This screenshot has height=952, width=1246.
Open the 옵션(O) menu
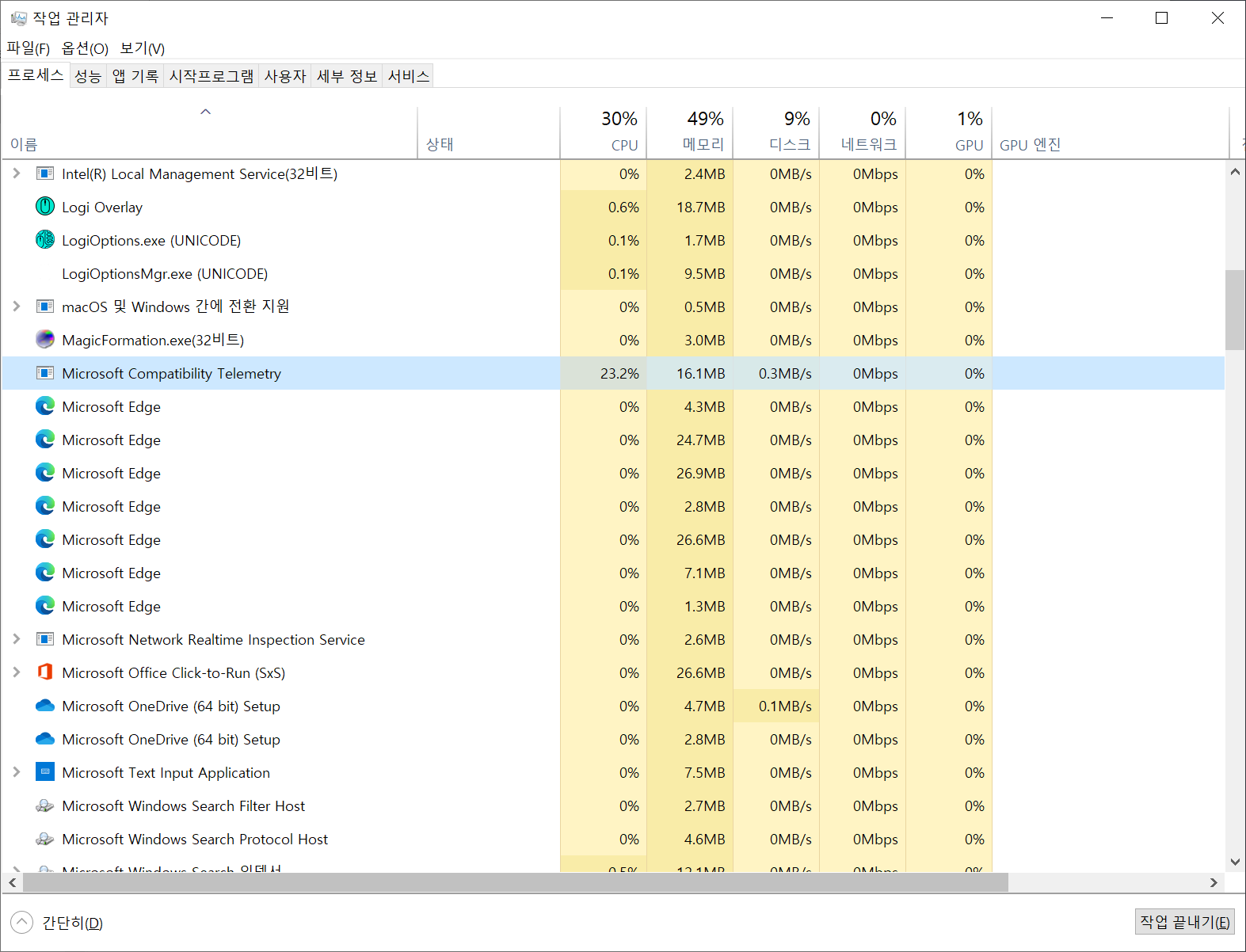coord(85,48)
